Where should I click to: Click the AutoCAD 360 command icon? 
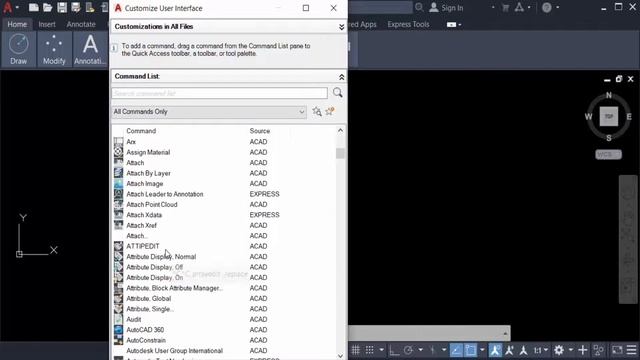(x=118, y=330)
